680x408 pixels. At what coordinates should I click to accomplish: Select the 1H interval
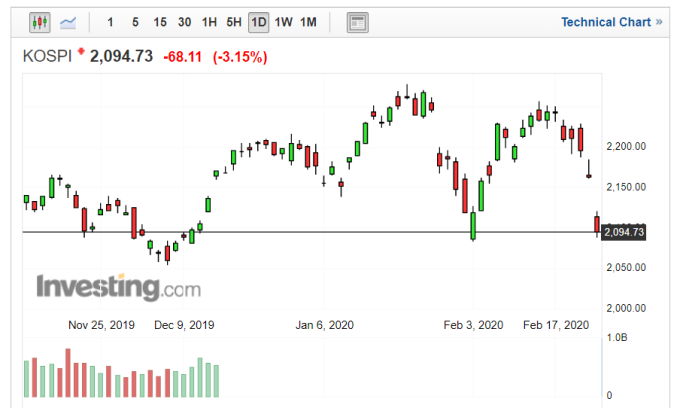point(209,22)
